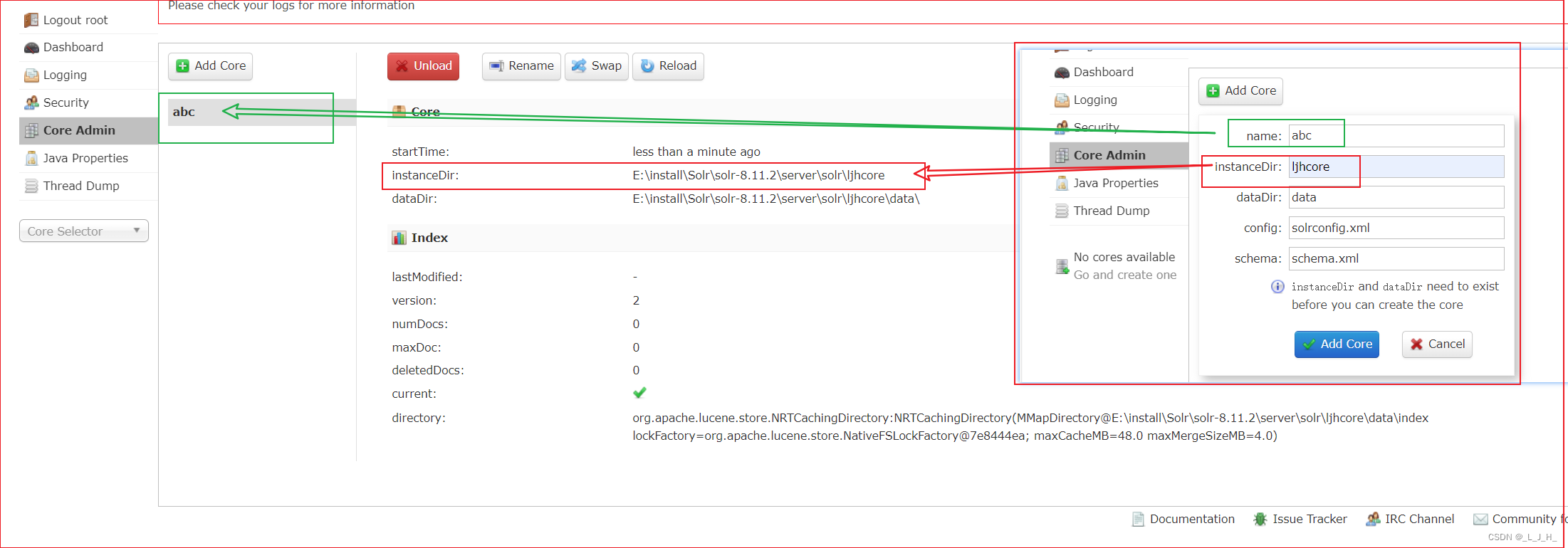Viewport: 1568px width, 548px height.
Task: Select Dashboard text in inset panel
Action: 1104,73
